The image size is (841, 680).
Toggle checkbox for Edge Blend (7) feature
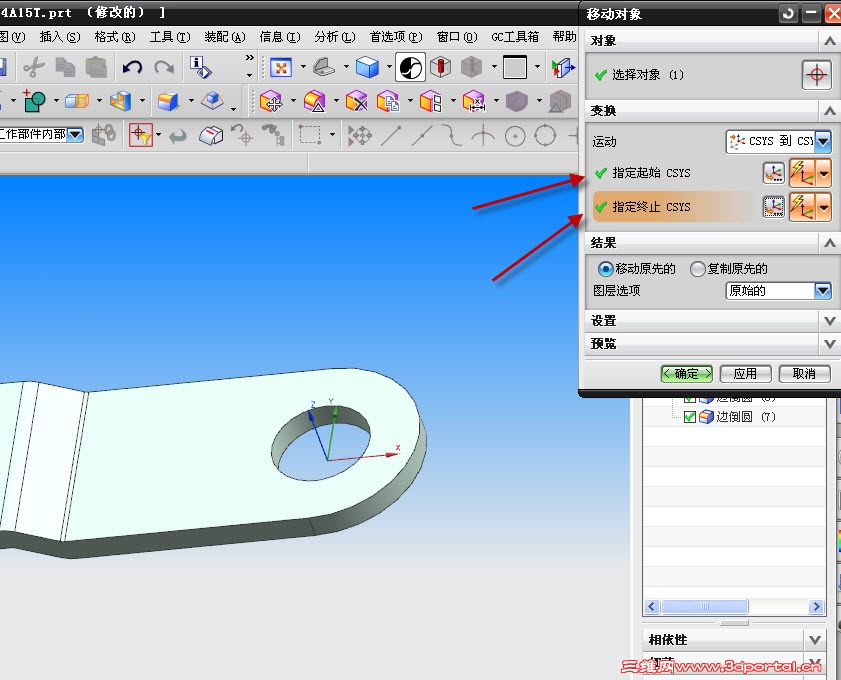point(690,417)
